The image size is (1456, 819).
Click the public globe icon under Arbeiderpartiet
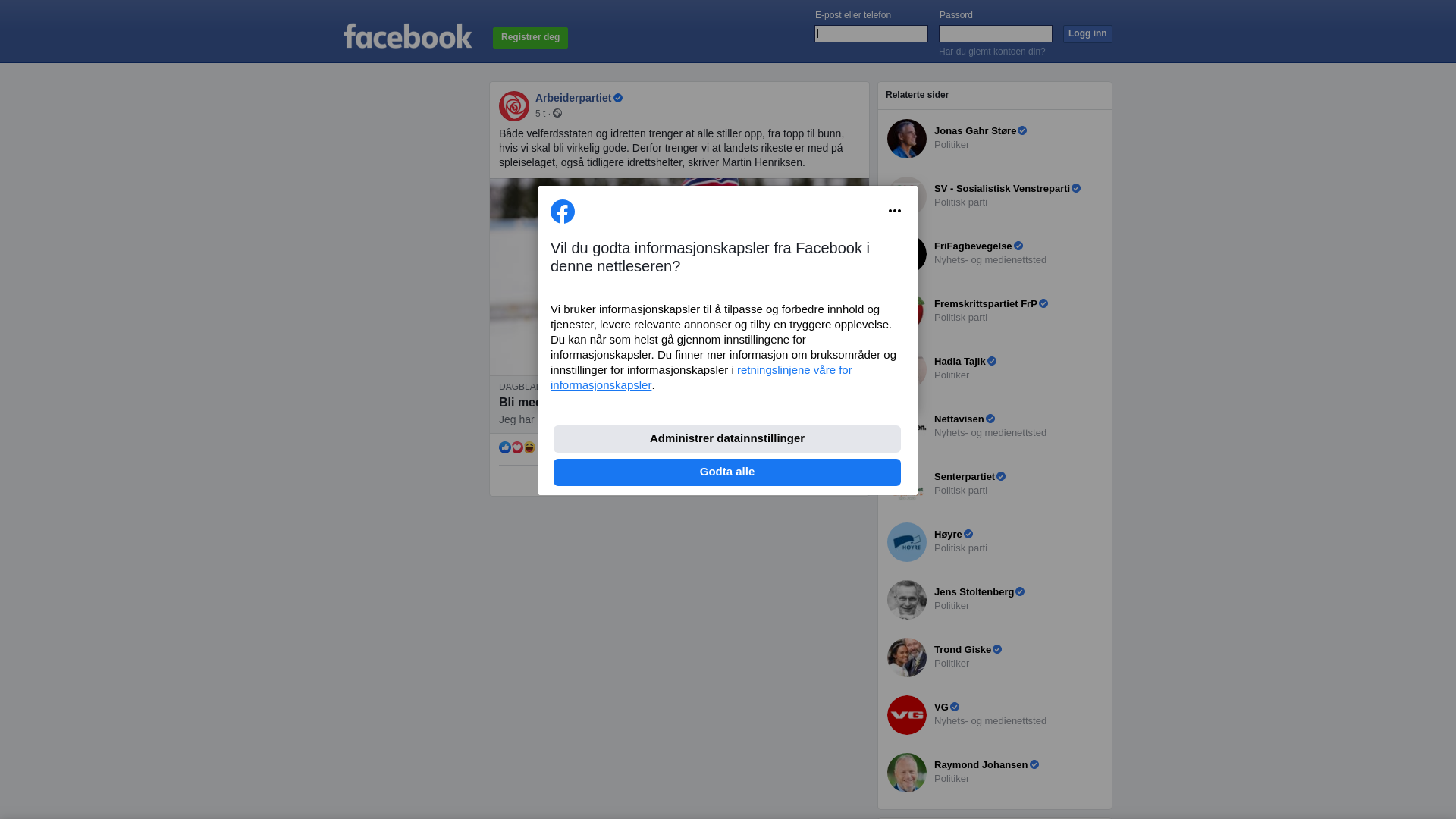click(x=557, y=113)
